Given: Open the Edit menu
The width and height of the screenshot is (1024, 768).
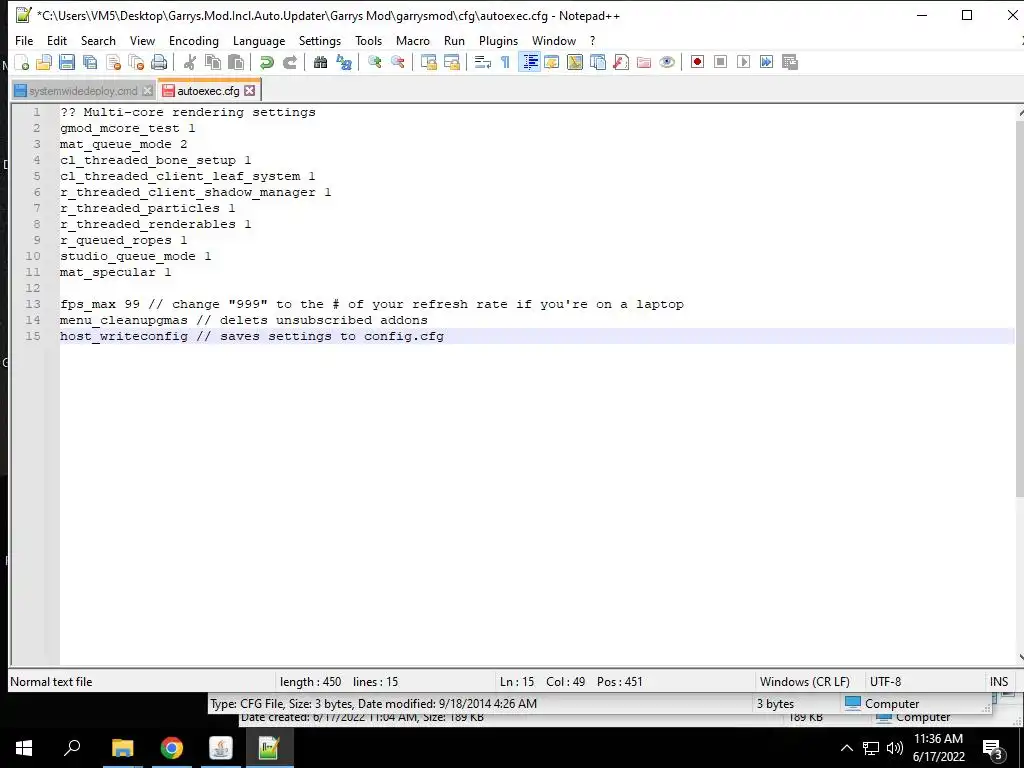Looking at the screenshot, I should coord(57,40).
